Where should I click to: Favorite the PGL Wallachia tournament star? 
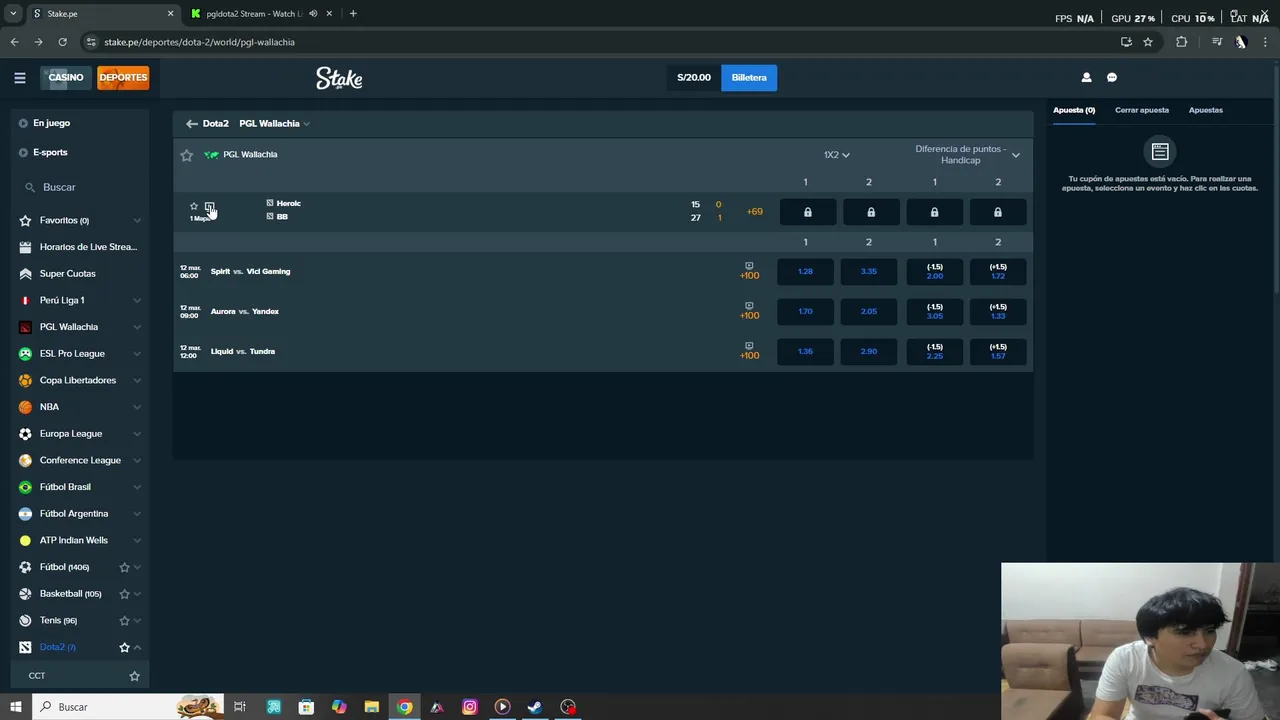coord(186,155)
